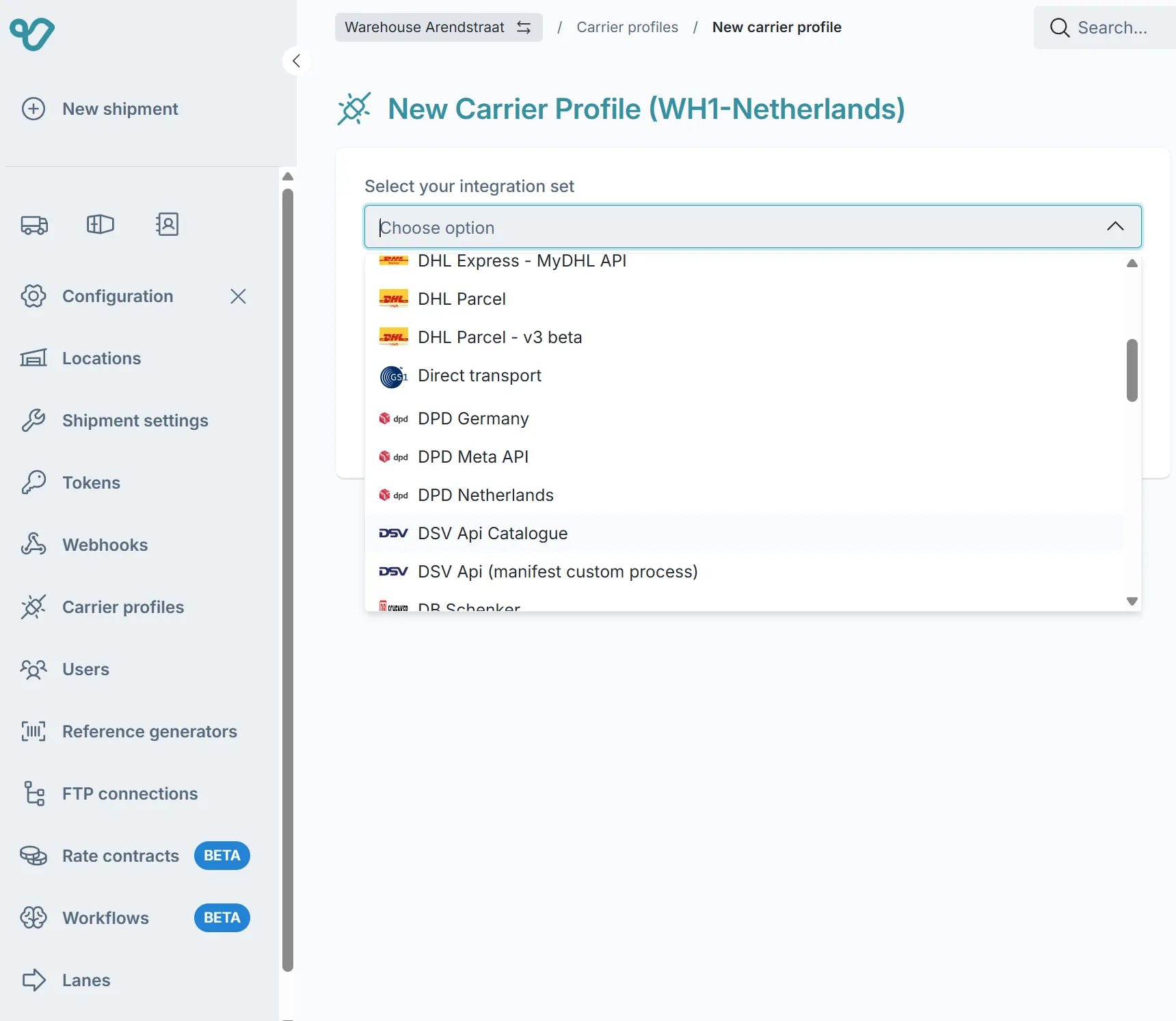Click the DHL logo beside DHL Parcel - v3 beta
This screenshot has height=1021, width=1176.
pos(393,337)
